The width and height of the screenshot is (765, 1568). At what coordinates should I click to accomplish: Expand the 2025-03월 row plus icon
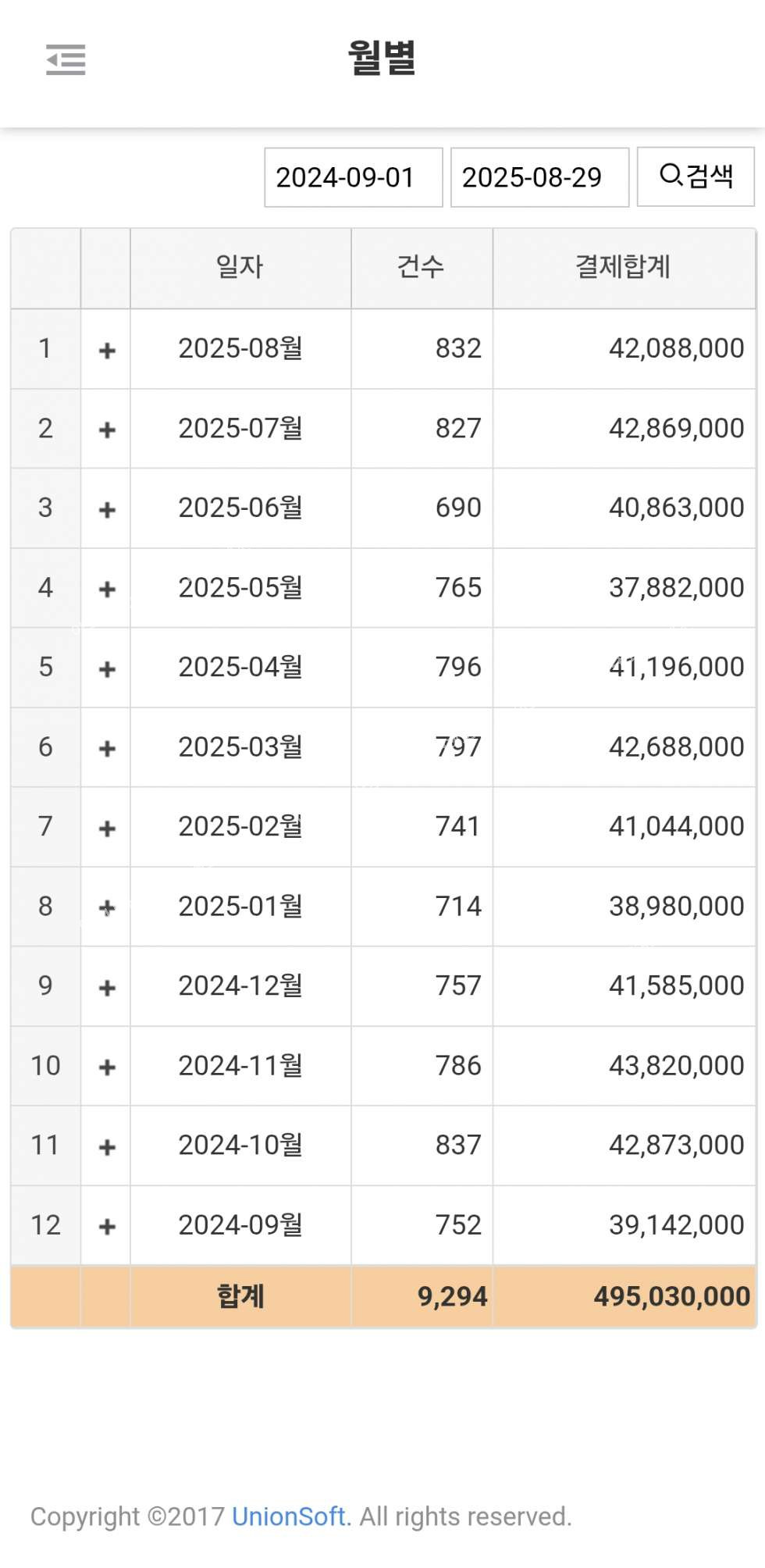(x=107, y=748)
